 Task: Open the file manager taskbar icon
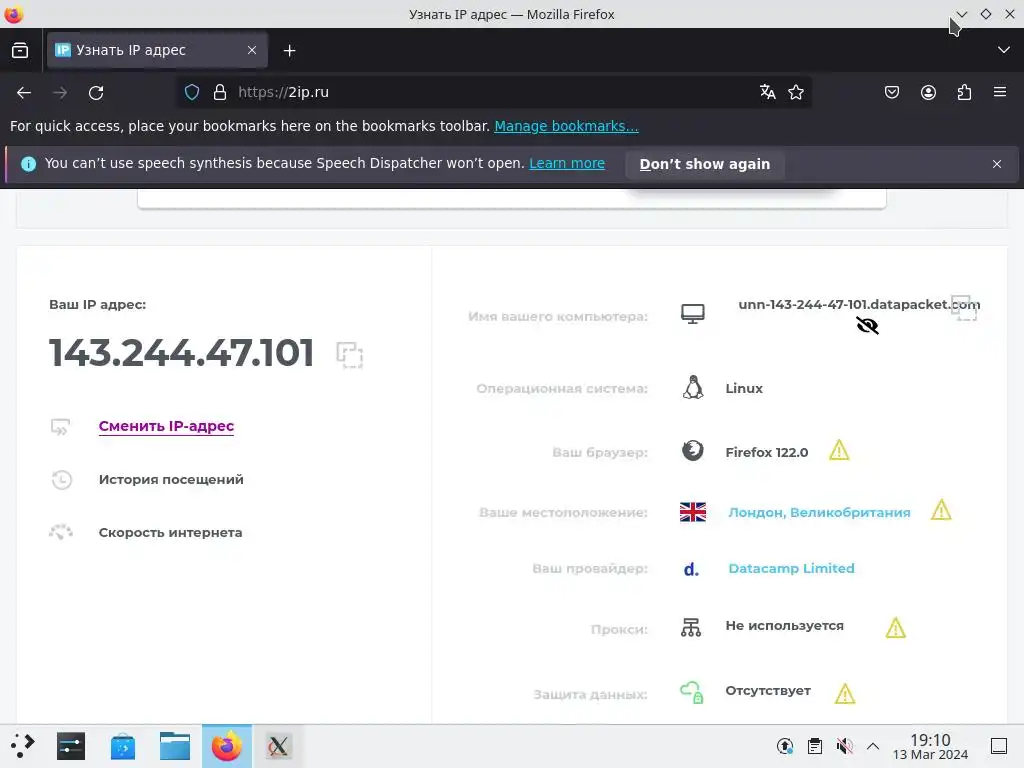click(174, 746)
